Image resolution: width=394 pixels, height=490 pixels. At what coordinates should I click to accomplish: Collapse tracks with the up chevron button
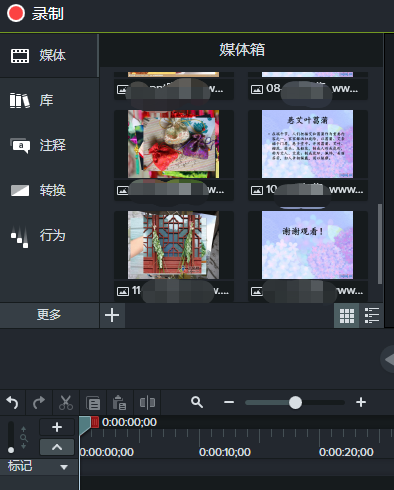57,447
